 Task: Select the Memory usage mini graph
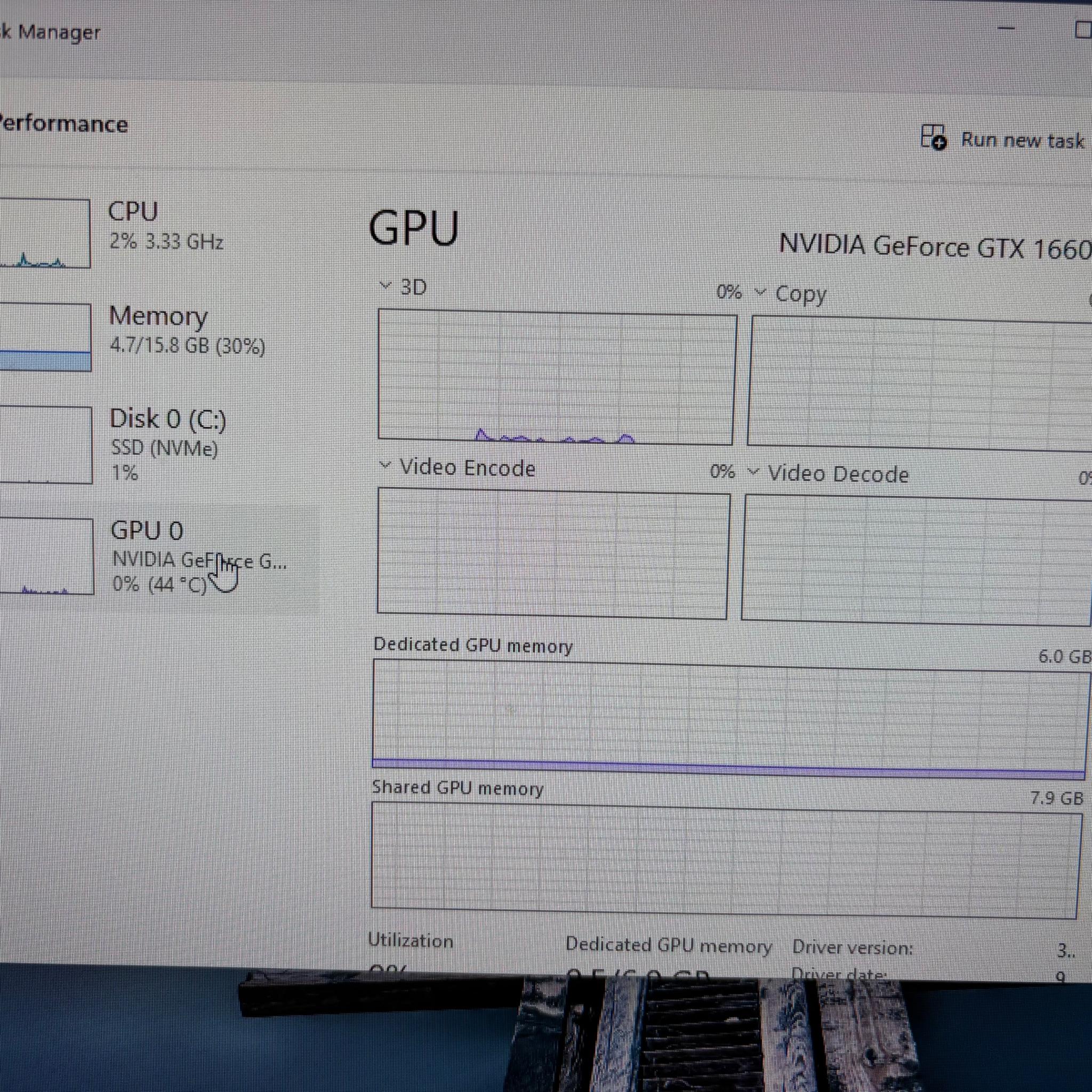coord(45,338)
